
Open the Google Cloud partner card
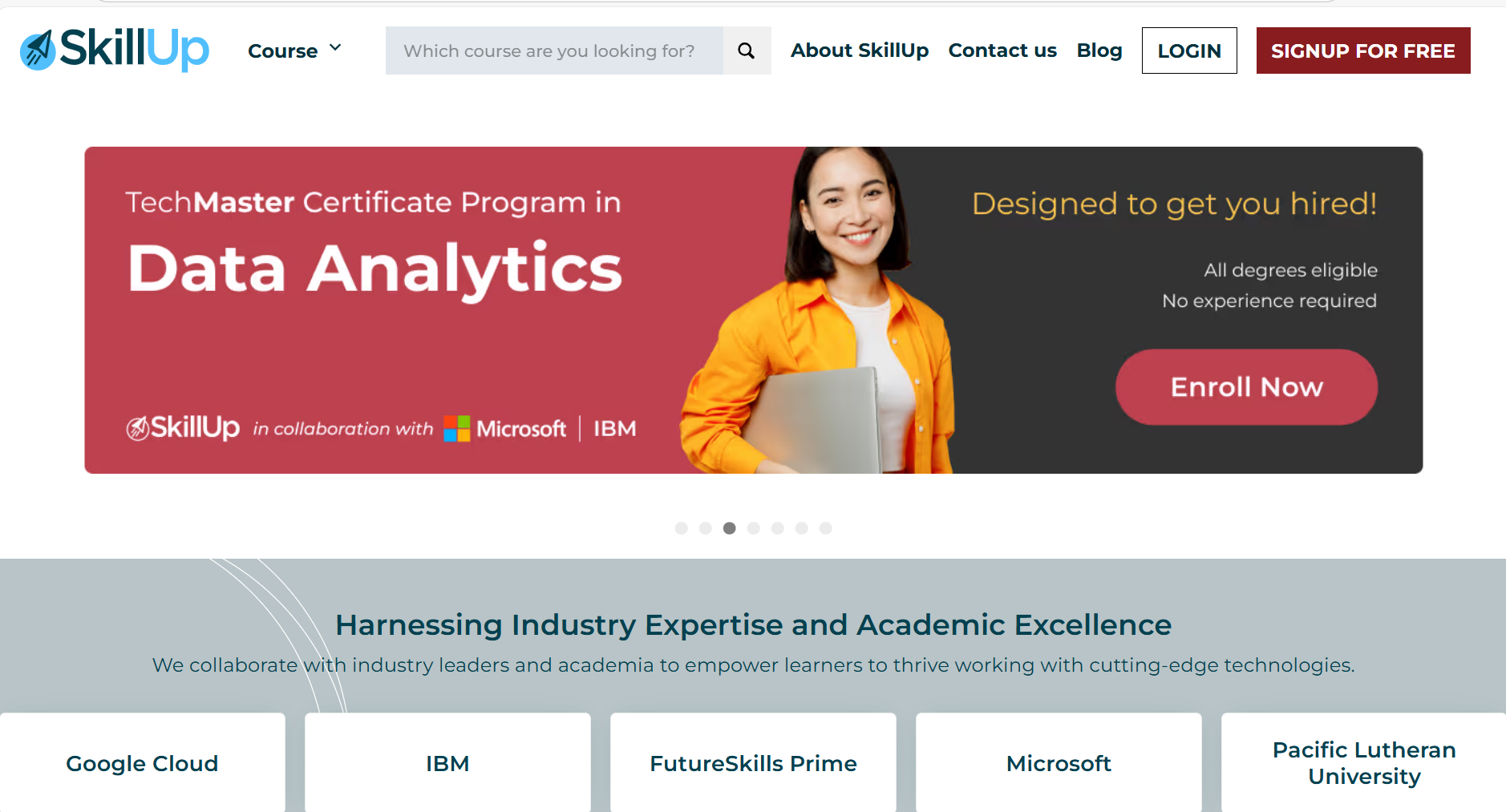click(142, 763)
